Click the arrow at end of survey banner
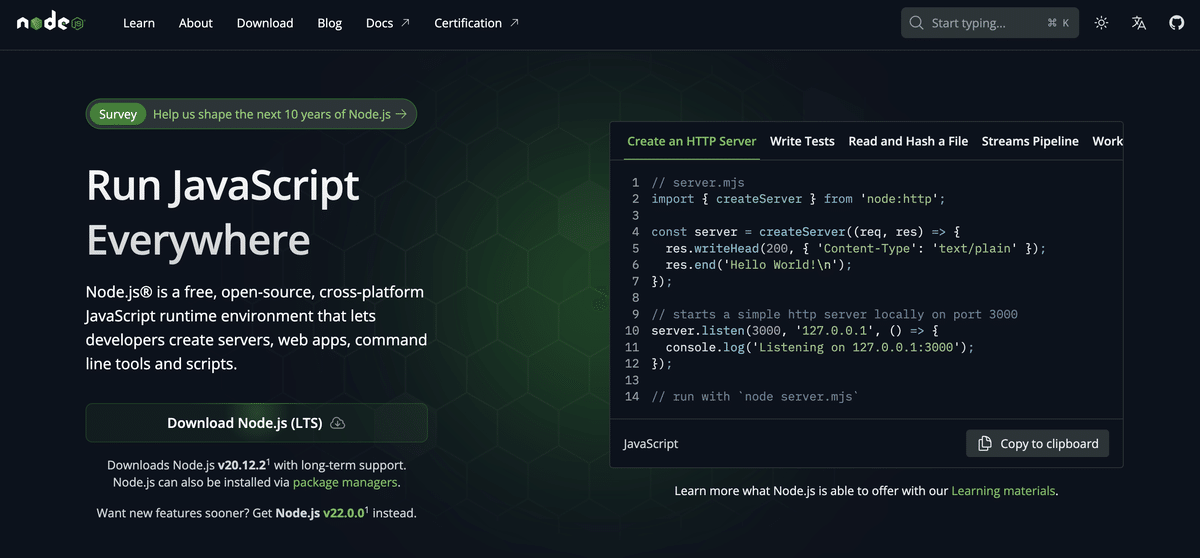 click(x=401, y=114)
